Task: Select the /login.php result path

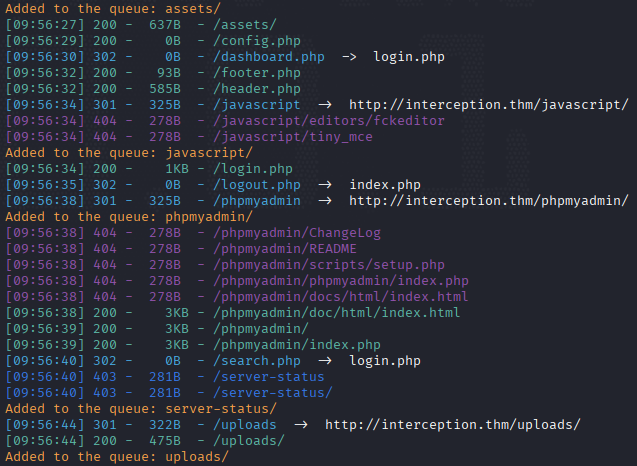Action: (253, 169)
